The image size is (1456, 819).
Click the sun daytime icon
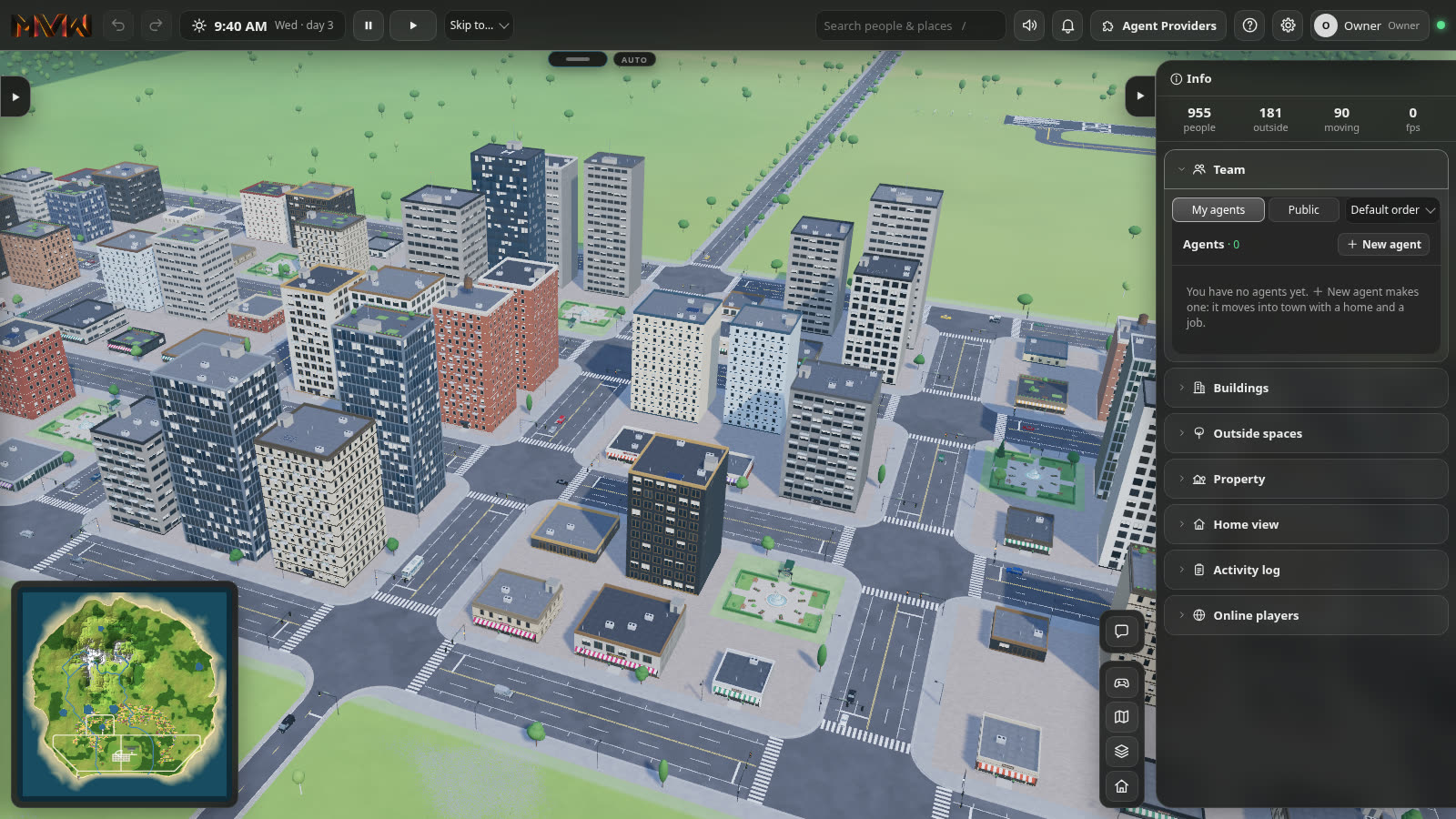click(199, 25)
